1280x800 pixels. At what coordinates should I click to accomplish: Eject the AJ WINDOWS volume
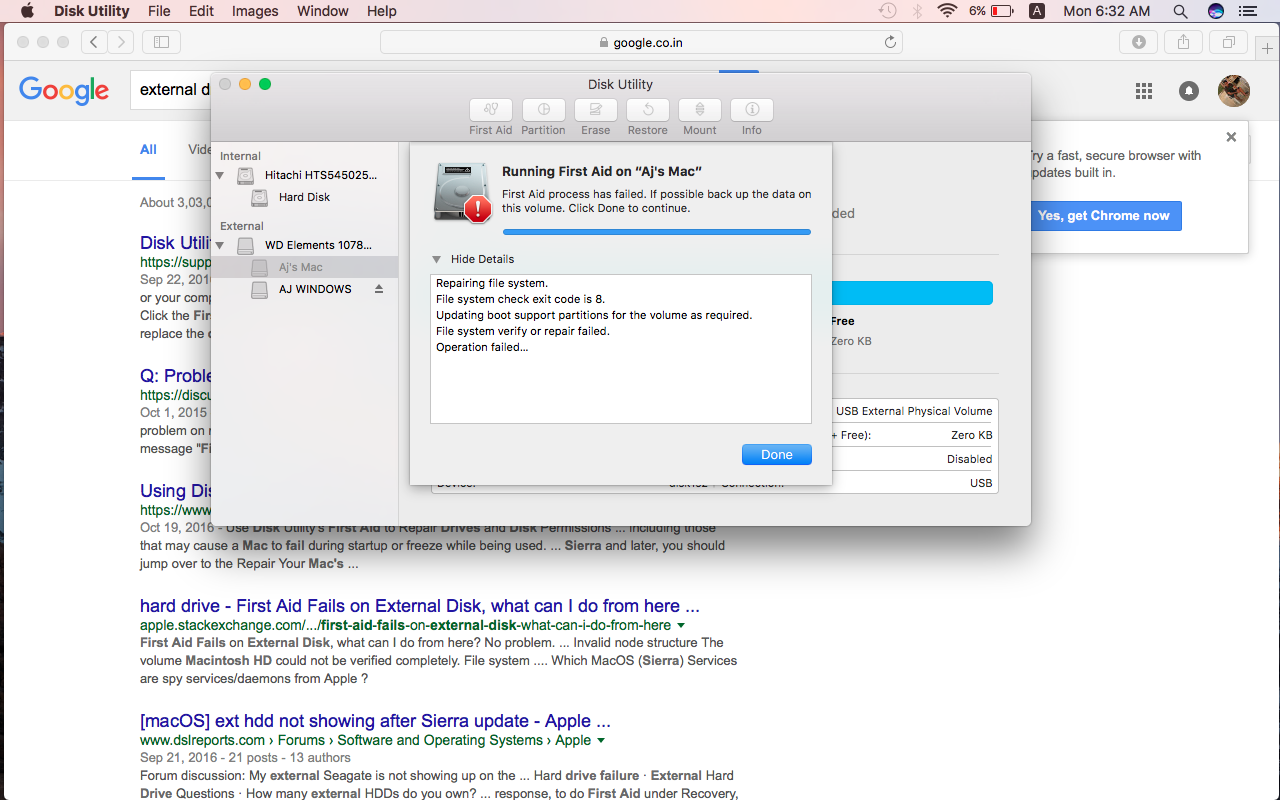coord(379,289)
